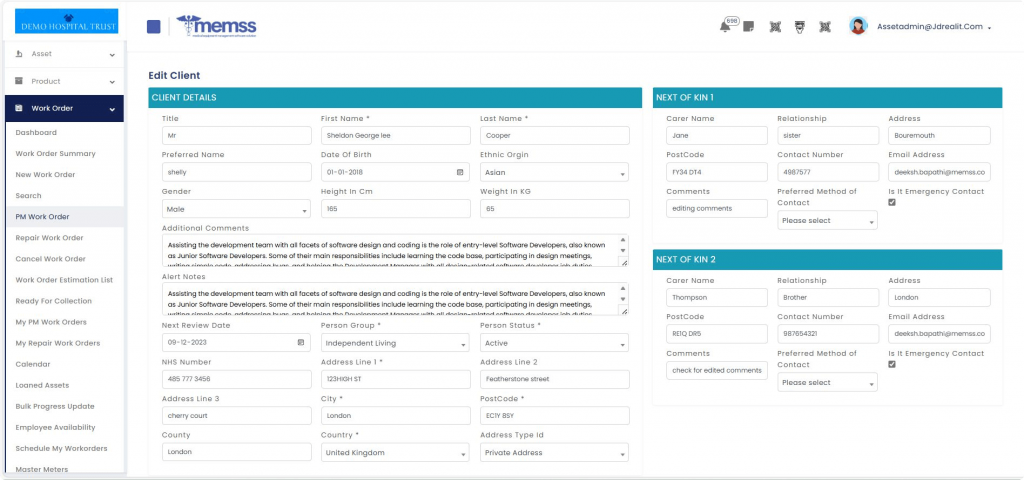
Task: Go to Work Order Summary
Action: point(56,153)
